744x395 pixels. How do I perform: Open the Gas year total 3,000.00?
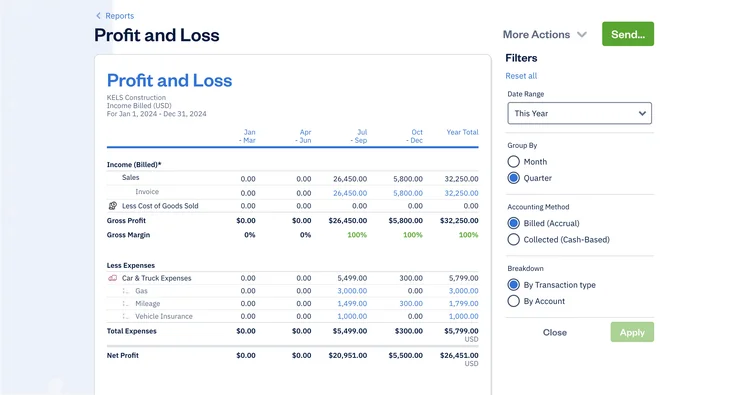point(464,291)
